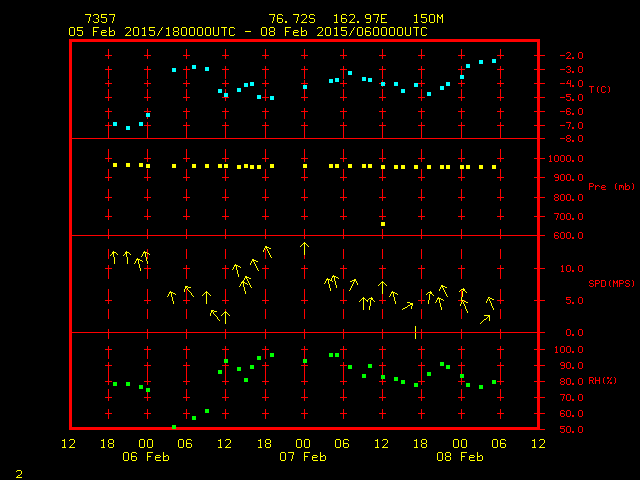Image resolution: width=640 pixels, height=480 pixels.
Task: Click the last green humidity point on right
Action: (494, 382)
